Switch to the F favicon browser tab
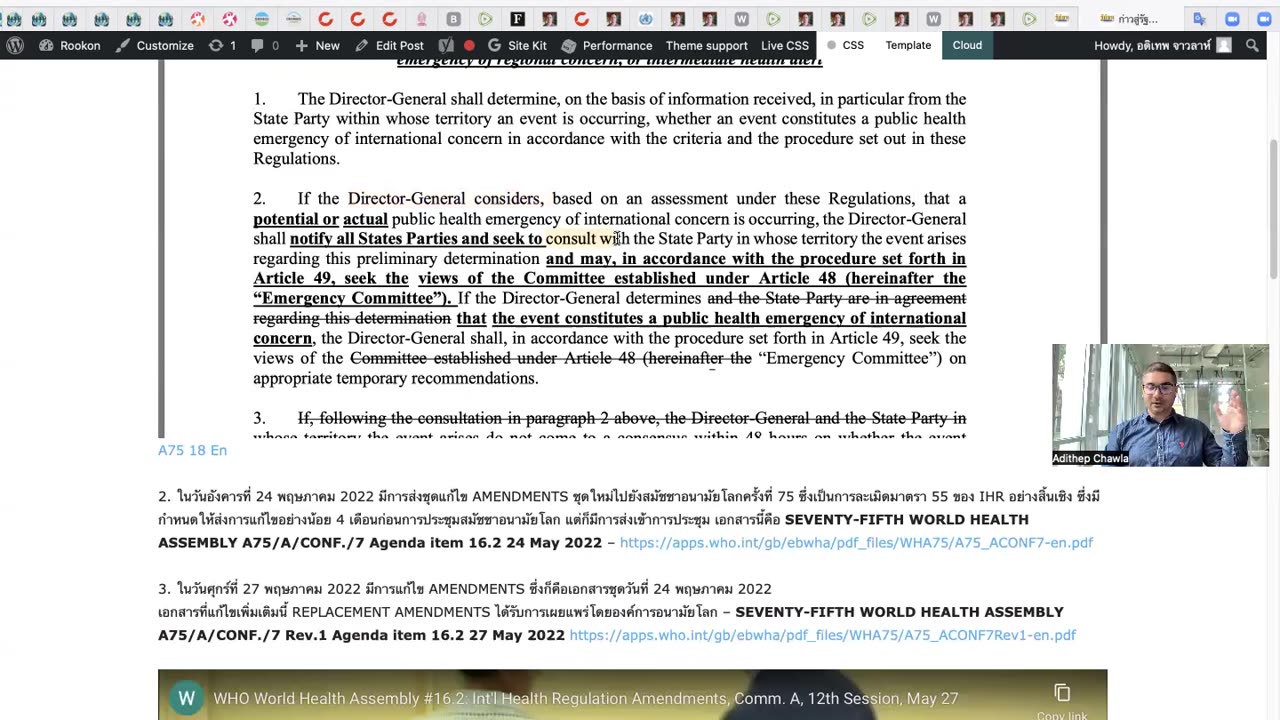 (x=517, y=19)
